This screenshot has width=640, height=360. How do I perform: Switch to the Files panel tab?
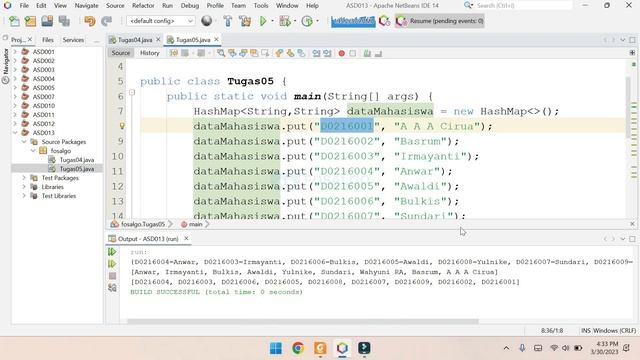coord(48,40)
